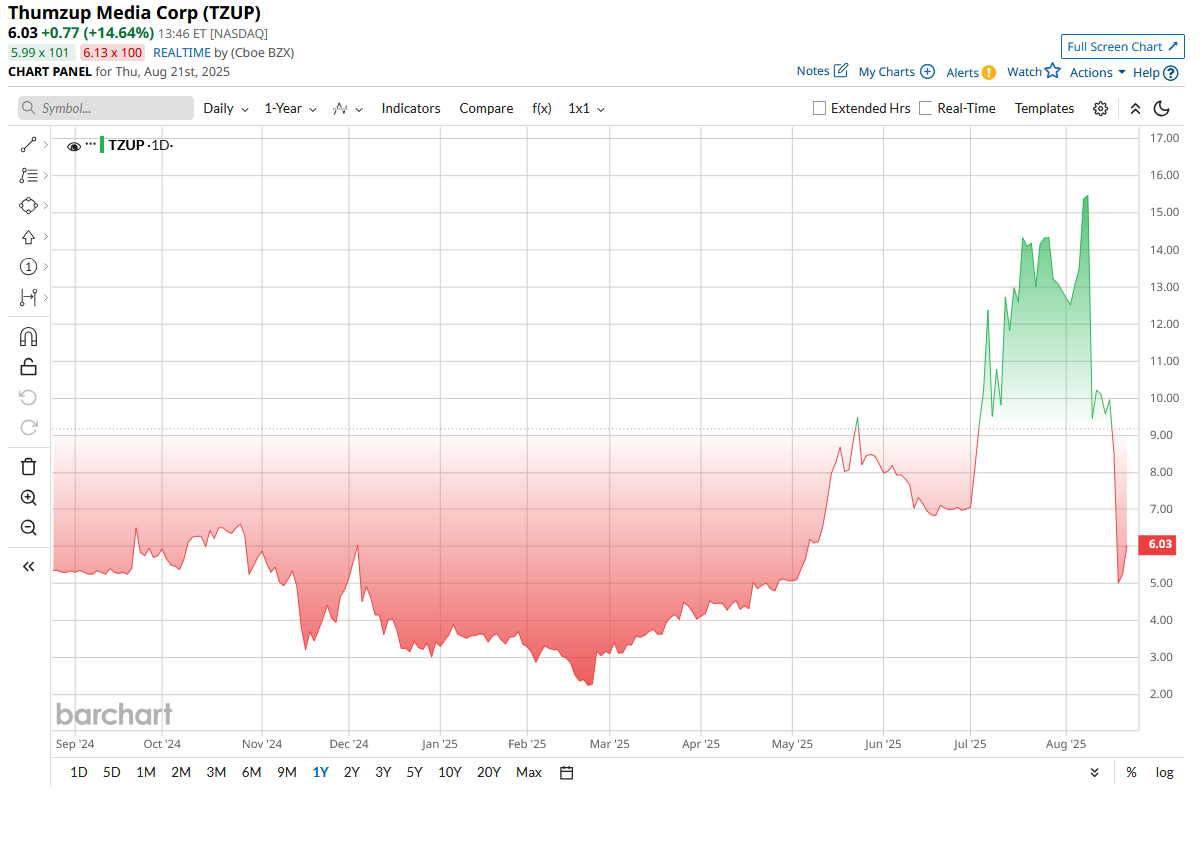This screenshot has height=841, width=1203.
Task: Open the Daily frequency dropdown
Action: (x=224, y=108)
